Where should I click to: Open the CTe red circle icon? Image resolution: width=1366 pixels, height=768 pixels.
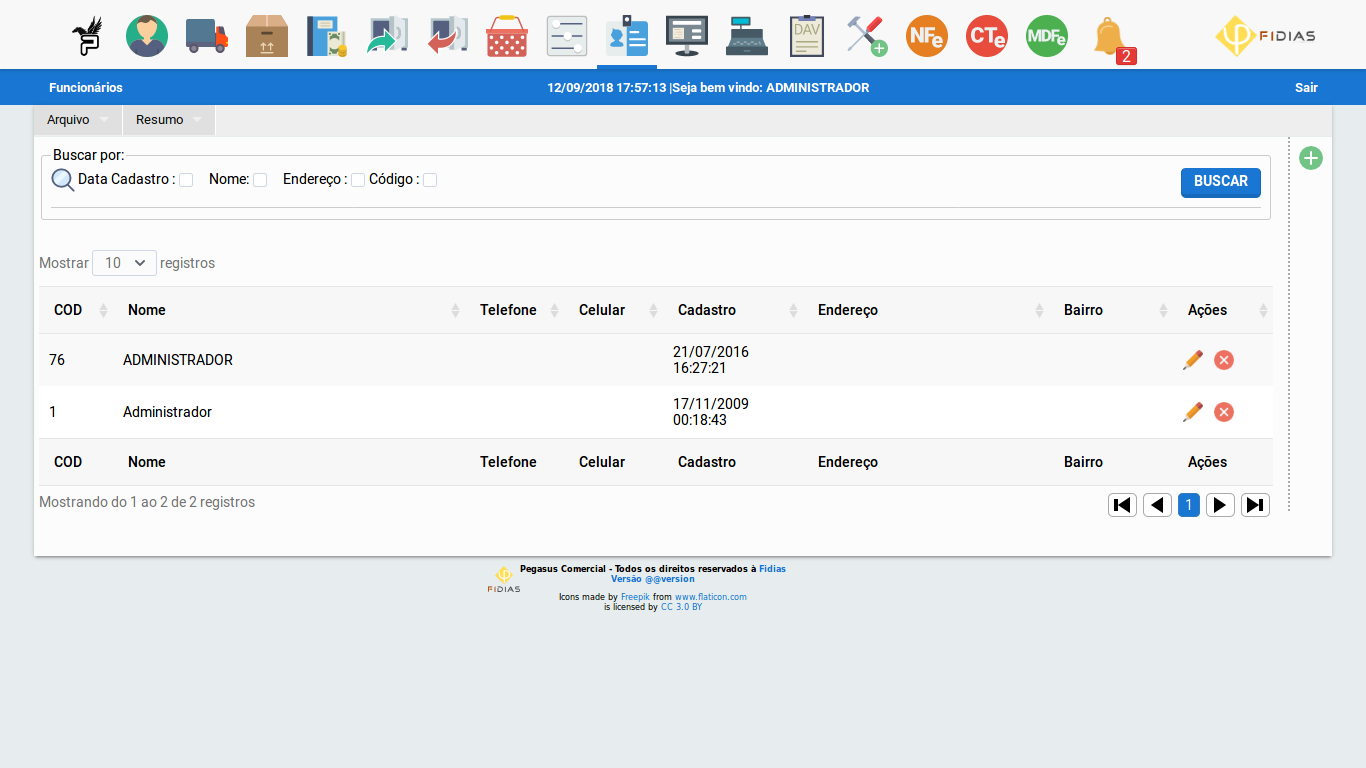tap(987, 36)
